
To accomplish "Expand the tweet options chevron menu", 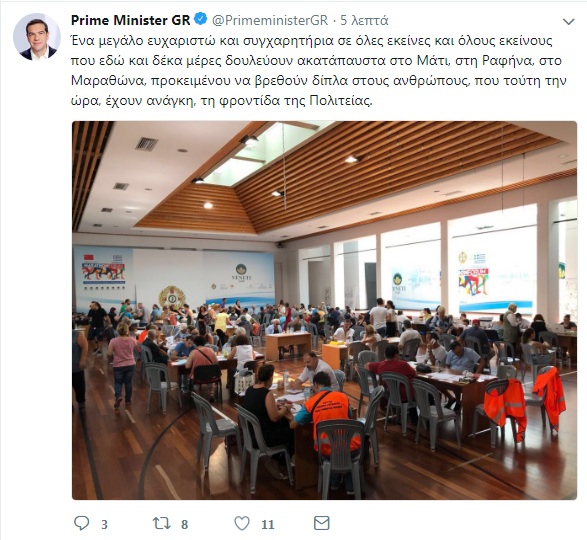I will pos(569,21).
